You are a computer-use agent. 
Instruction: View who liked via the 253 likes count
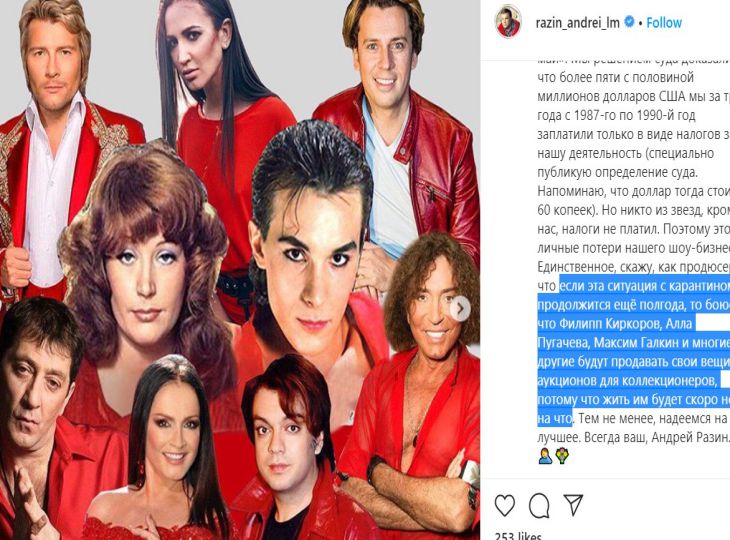click(x=518, y=536)
